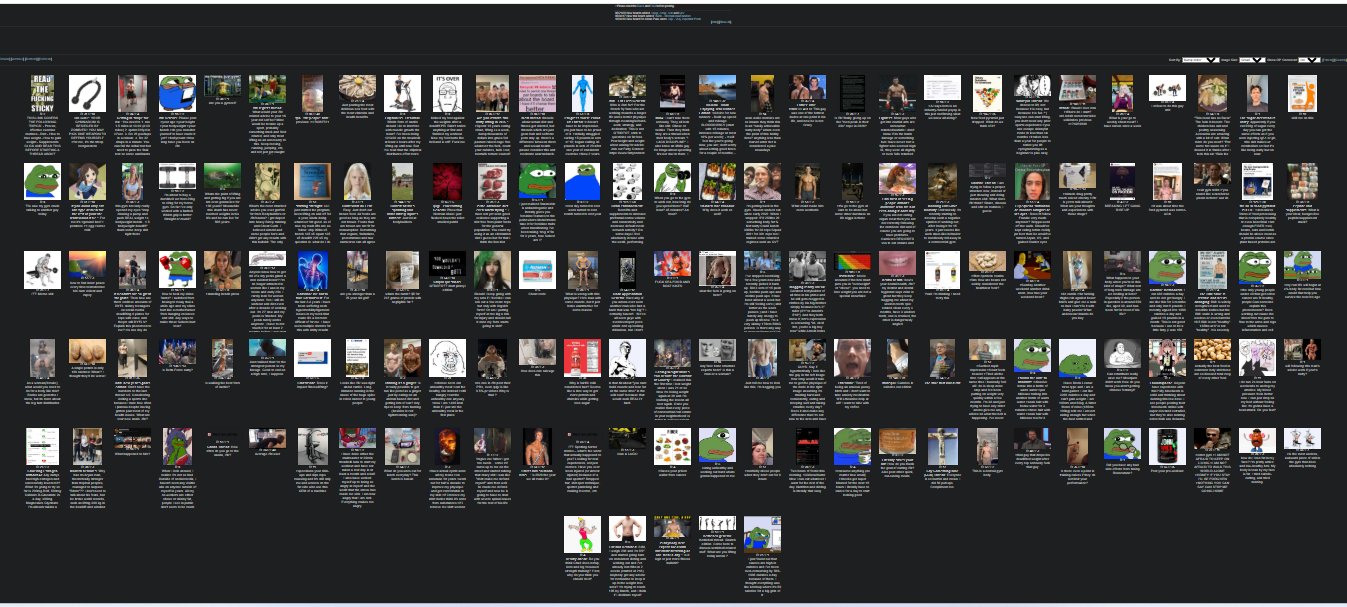This screenshot has width=1347, height=607.
Task: Open the neon-dressed girl thumbnail in last row
Action: pos(582,534)
